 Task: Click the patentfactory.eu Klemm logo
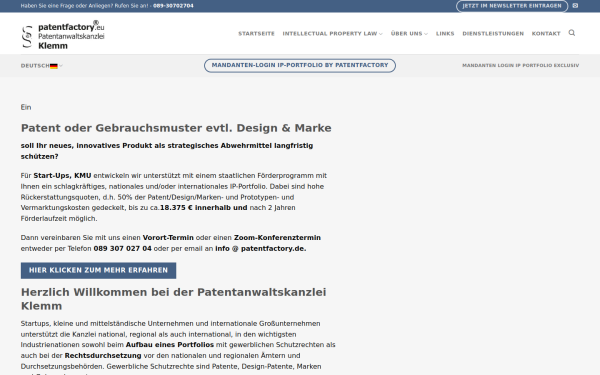[x=63, y=34]
